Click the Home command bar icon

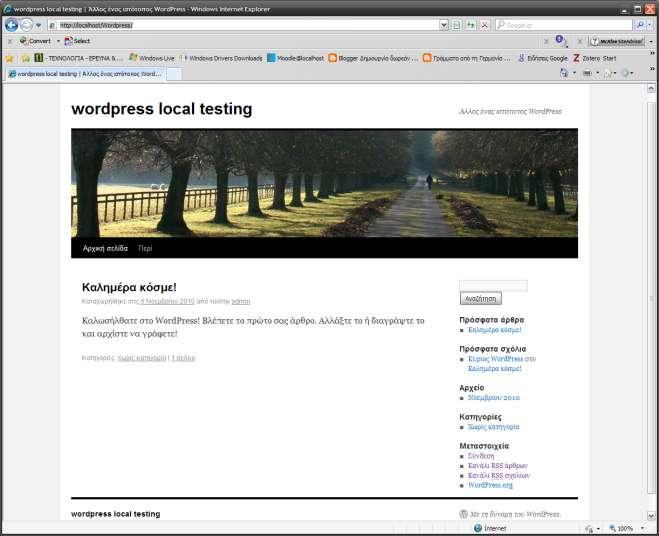click(564, 73)
